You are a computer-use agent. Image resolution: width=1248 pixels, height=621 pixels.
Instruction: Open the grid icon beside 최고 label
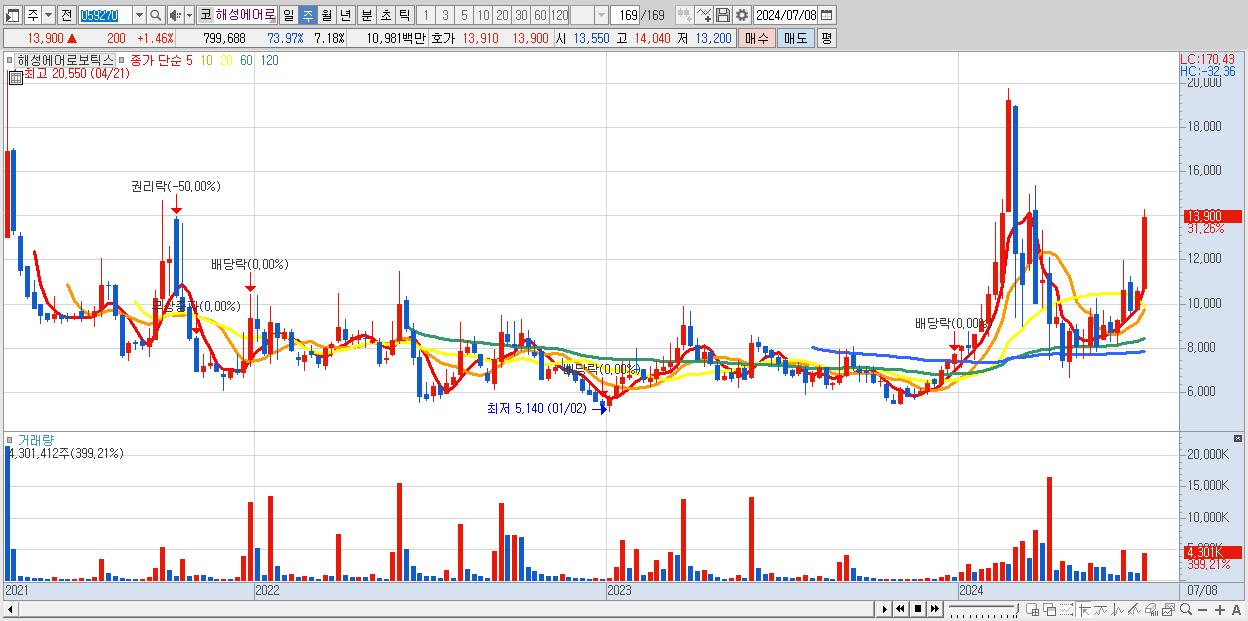coord(15,75)
